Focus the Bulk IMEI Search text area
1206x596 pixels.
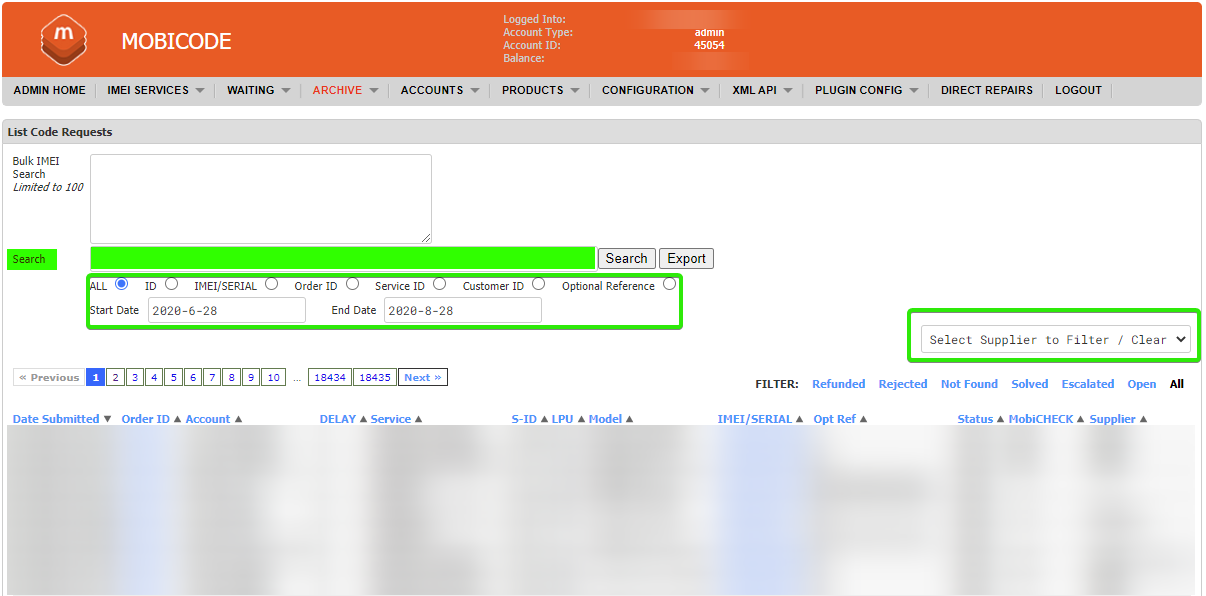pos(261,198)
